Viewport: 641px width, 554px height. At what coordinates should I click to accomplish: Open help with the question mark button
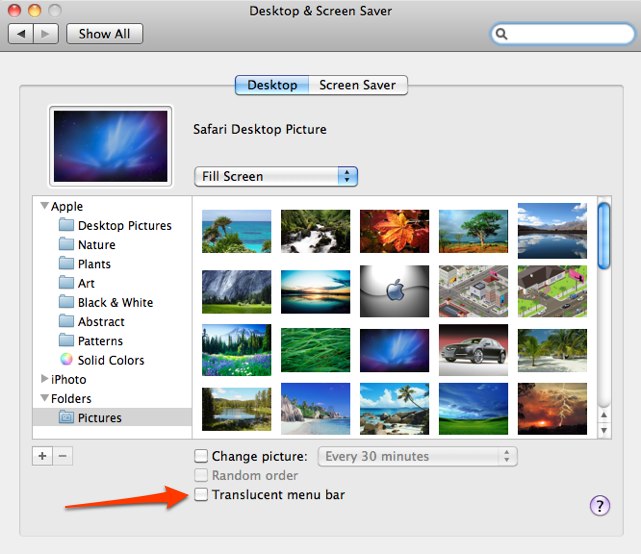point(600,506)
